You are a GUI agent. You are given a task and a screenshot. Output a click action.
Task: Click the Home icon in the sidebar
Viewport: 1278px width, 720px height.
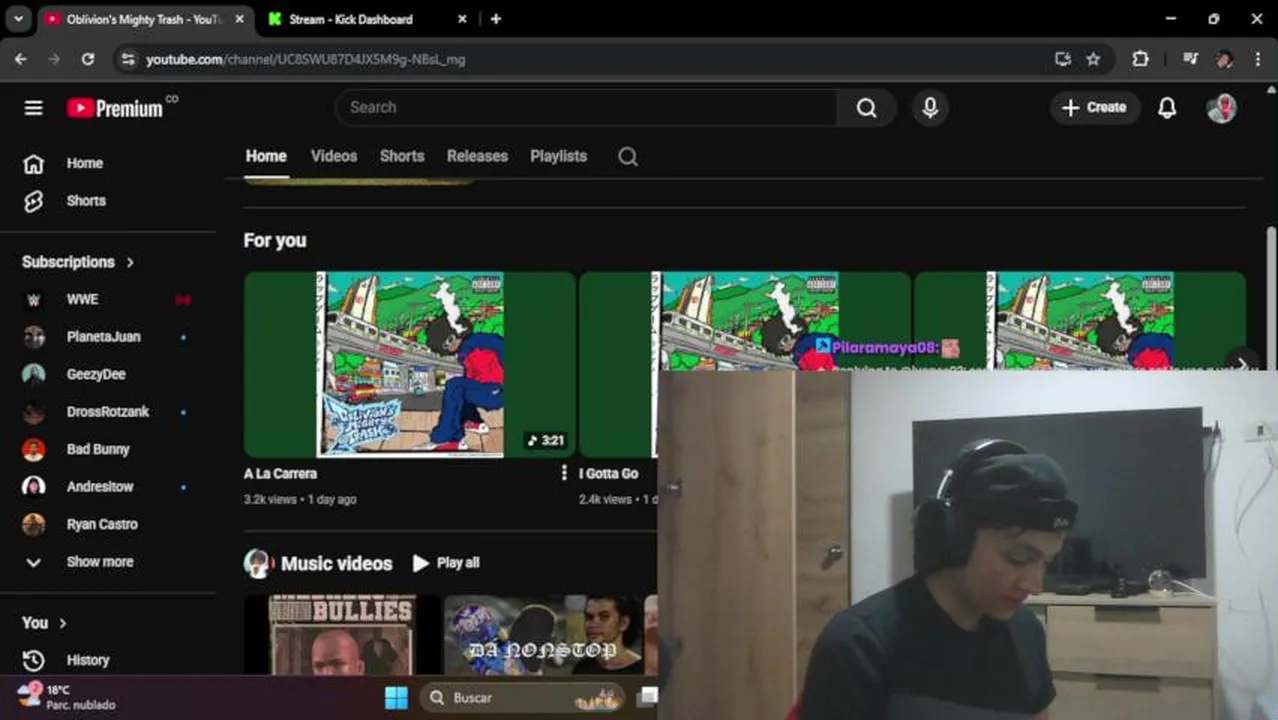(34, 163)
